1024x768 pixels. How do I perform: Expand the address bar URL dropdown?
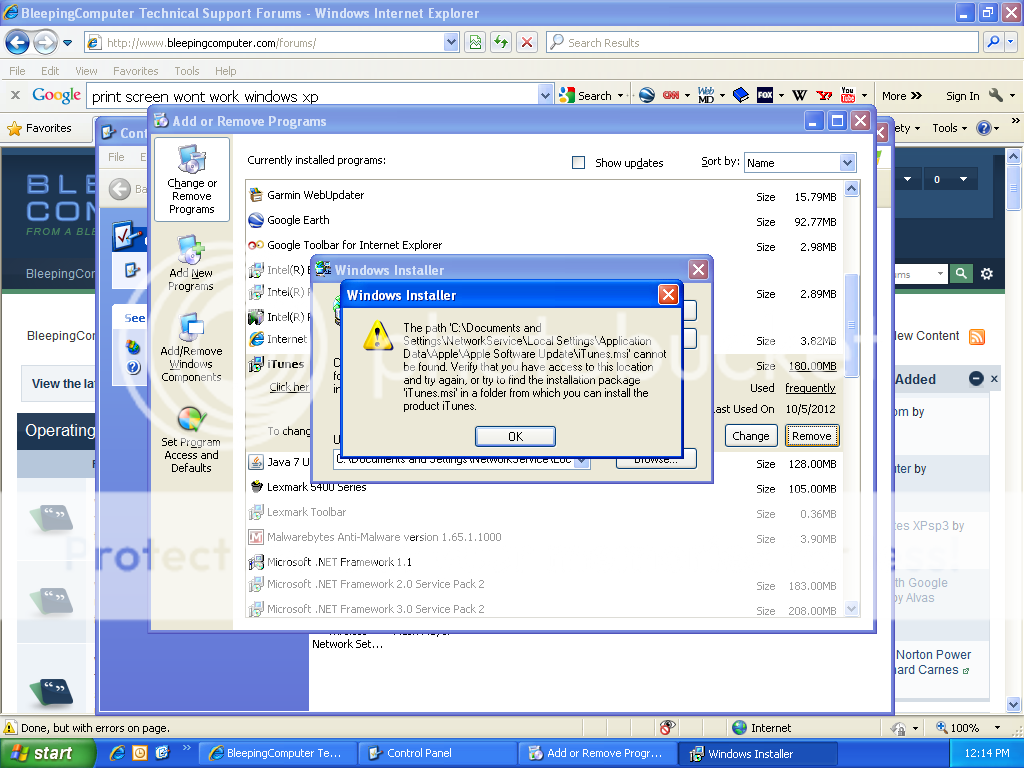pos(451,42)
